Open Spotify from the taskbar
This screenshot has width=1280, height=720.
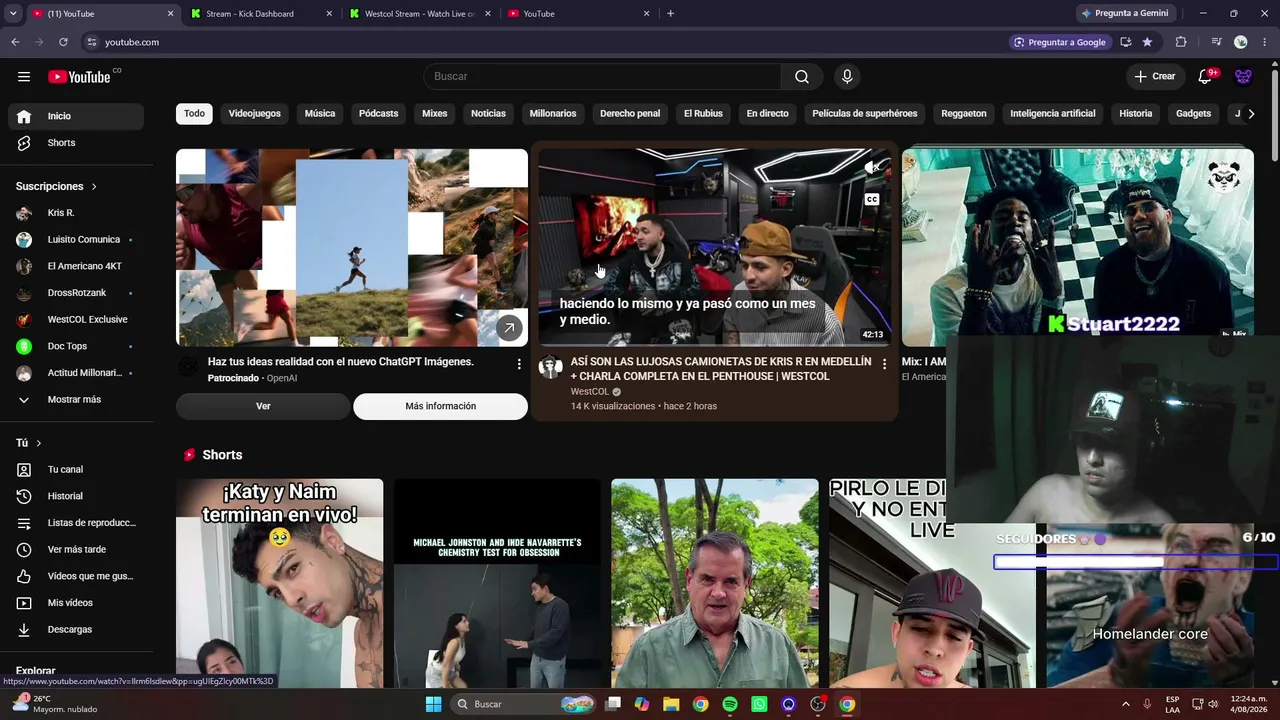730,704
